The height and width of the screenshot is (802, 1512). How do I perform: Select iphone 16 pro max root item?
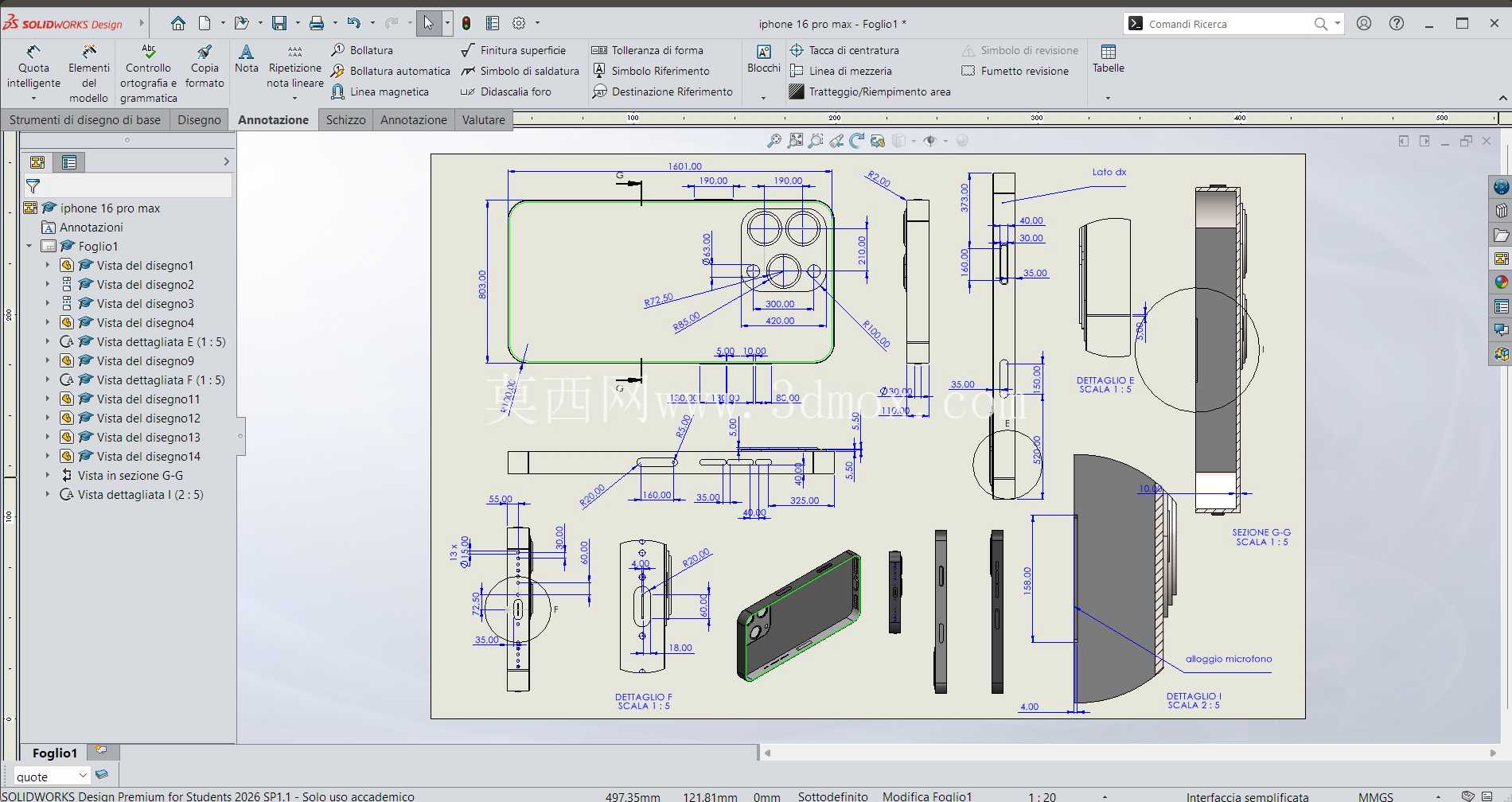point(110,208)
